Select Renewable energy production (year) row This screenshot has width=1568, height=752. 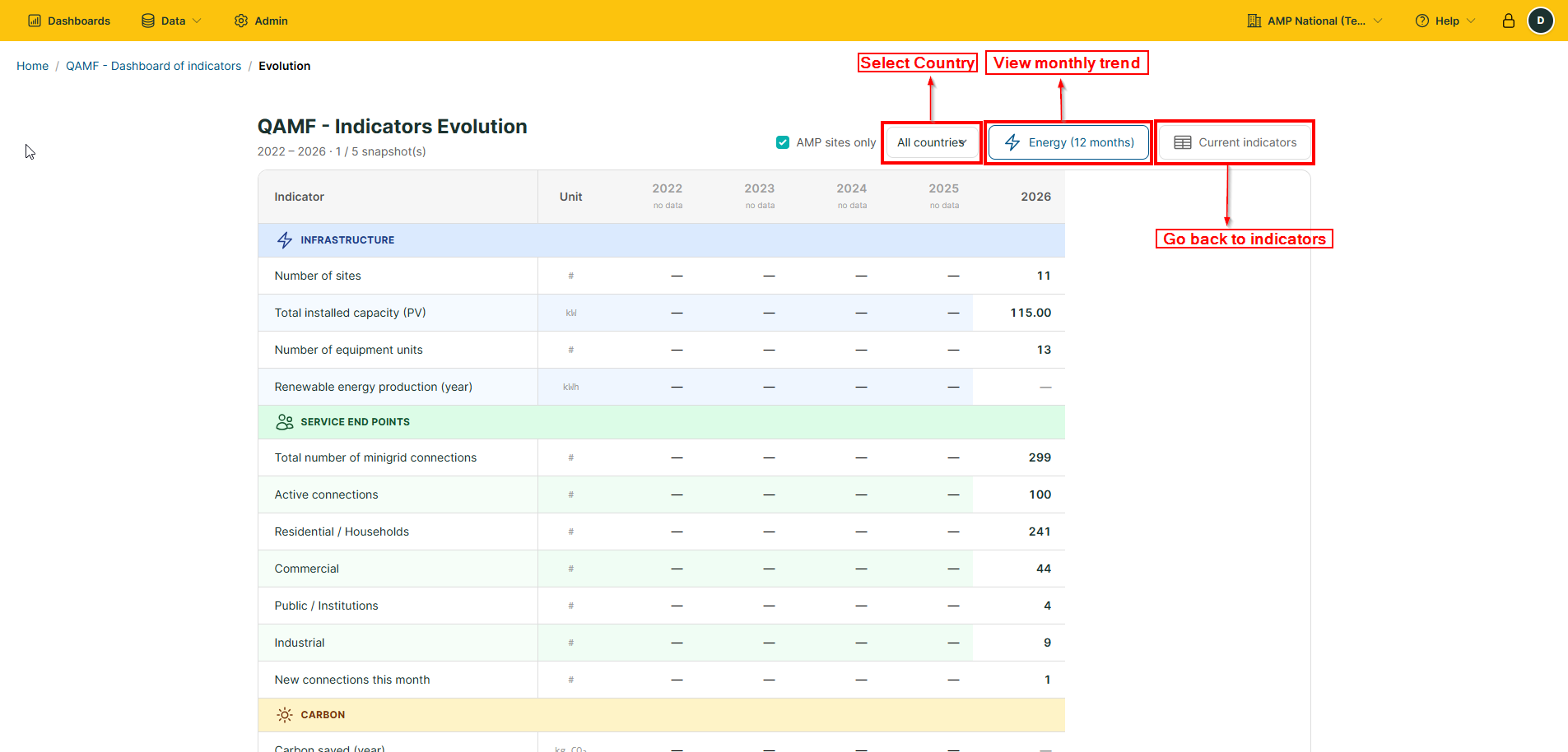tap(661, 387)
